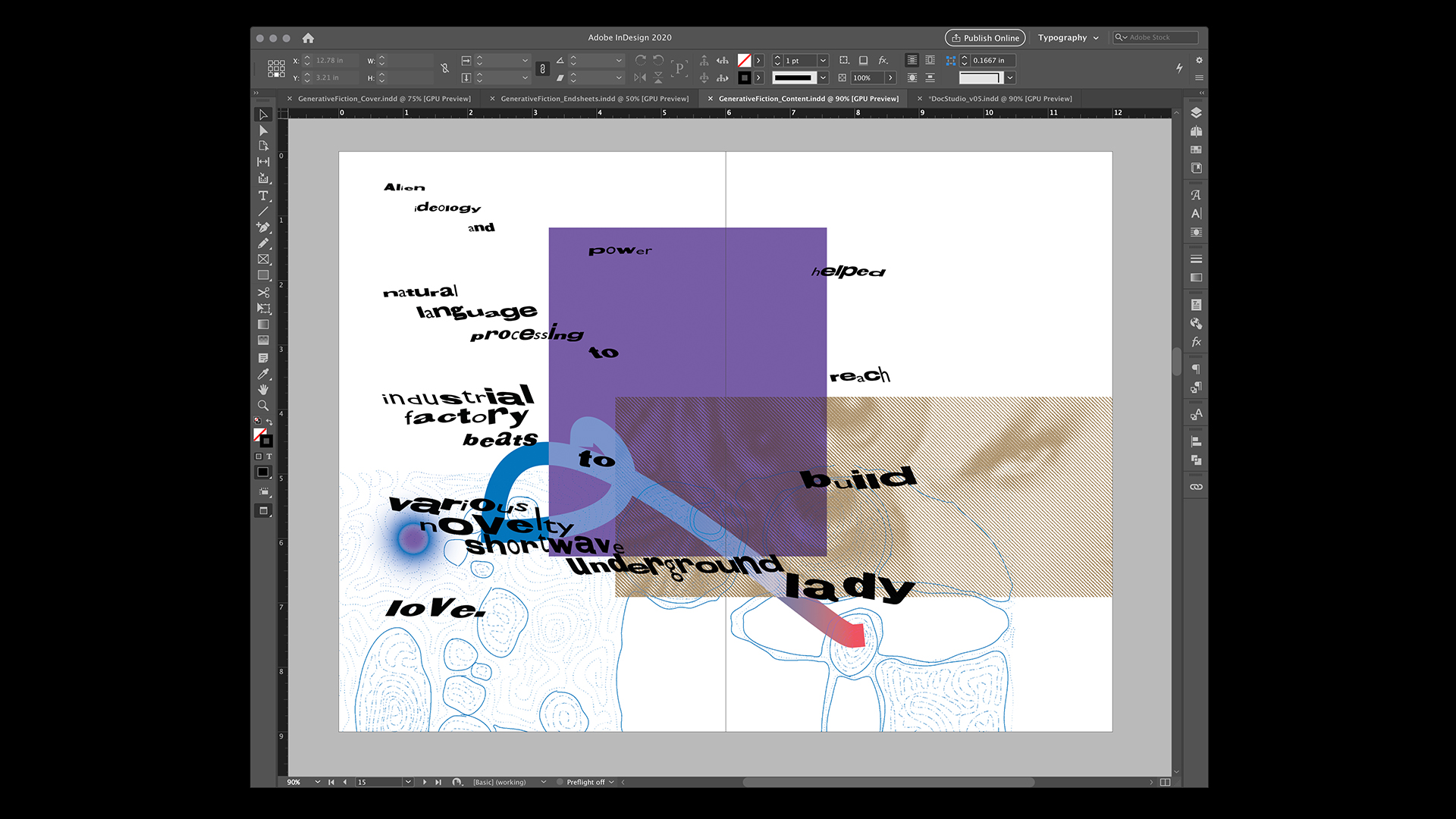Click the Adobe Stock search field

pos(1160,37)
